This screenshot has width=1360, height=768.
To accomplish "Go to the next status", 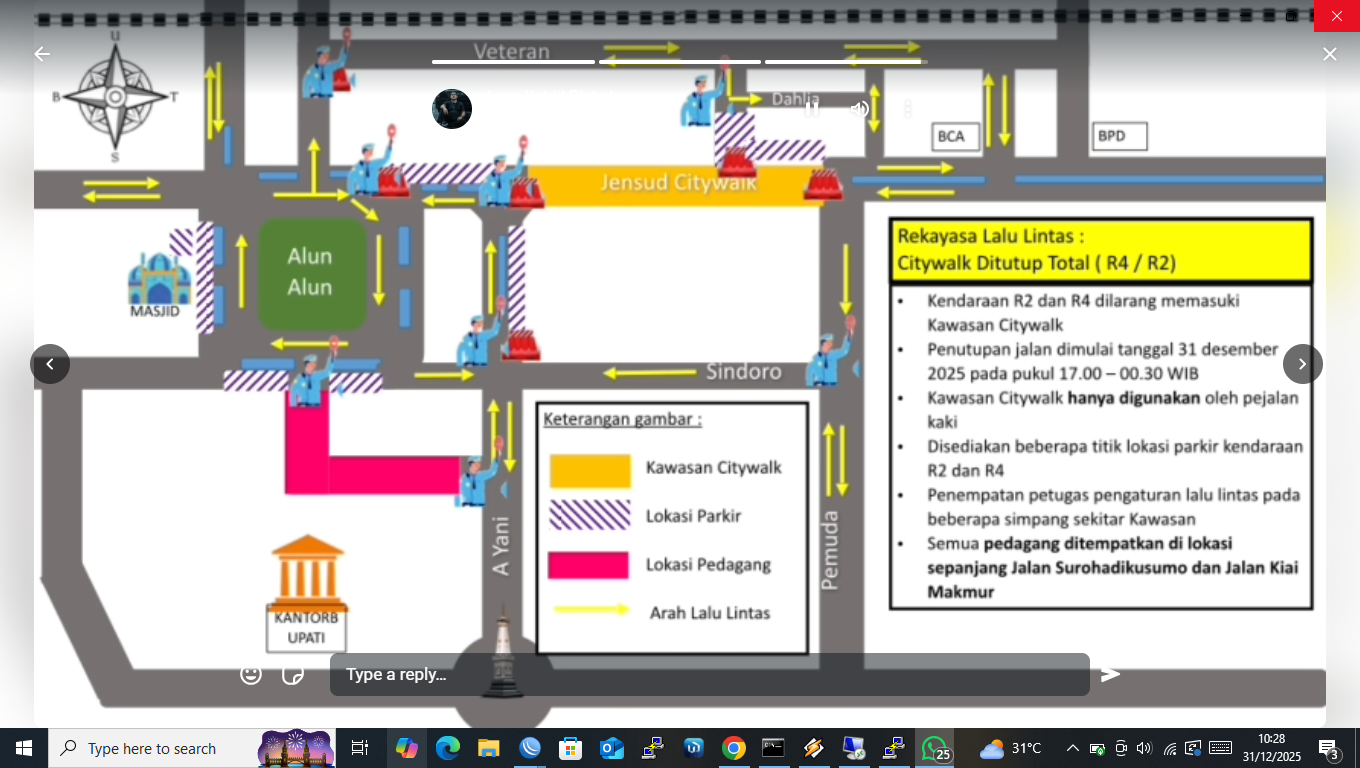I will tap(1302, 364).
